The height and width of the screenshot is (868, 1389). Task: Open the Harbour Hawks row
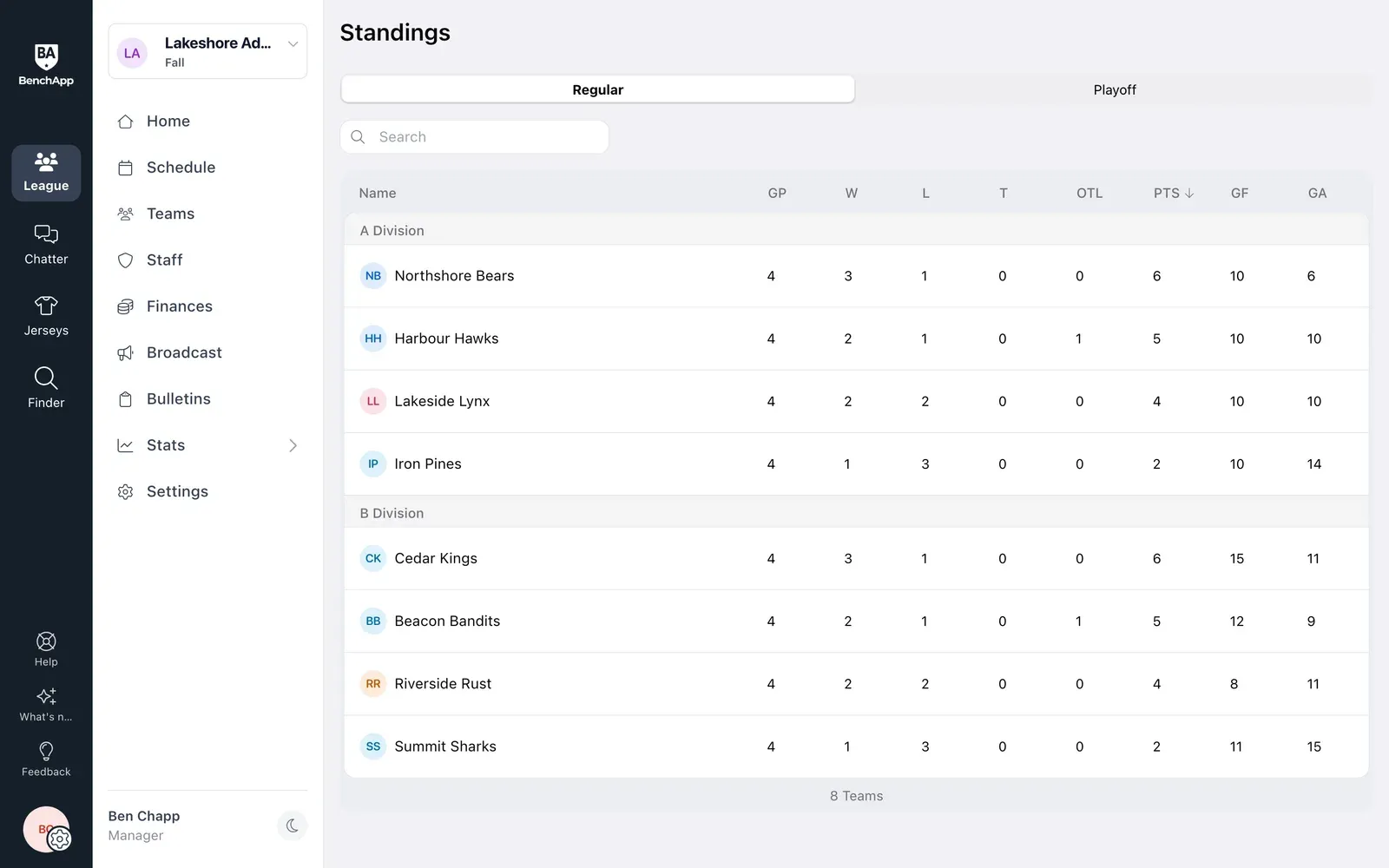click(856, 339)
